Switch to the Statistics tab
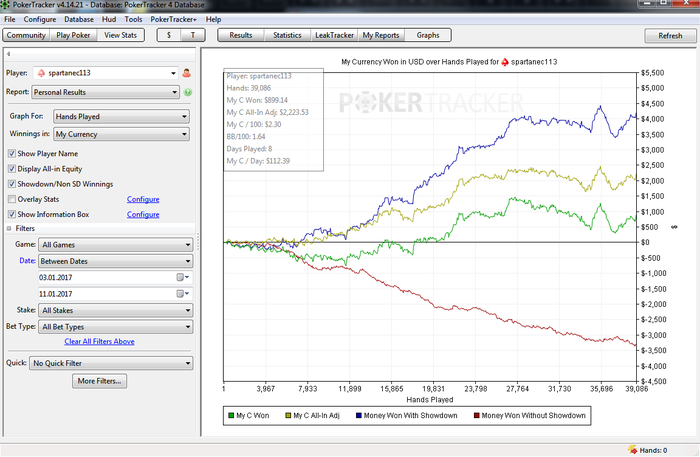This screenshot has width=700, height=457. pyautogui.click(x=287, y=35)
